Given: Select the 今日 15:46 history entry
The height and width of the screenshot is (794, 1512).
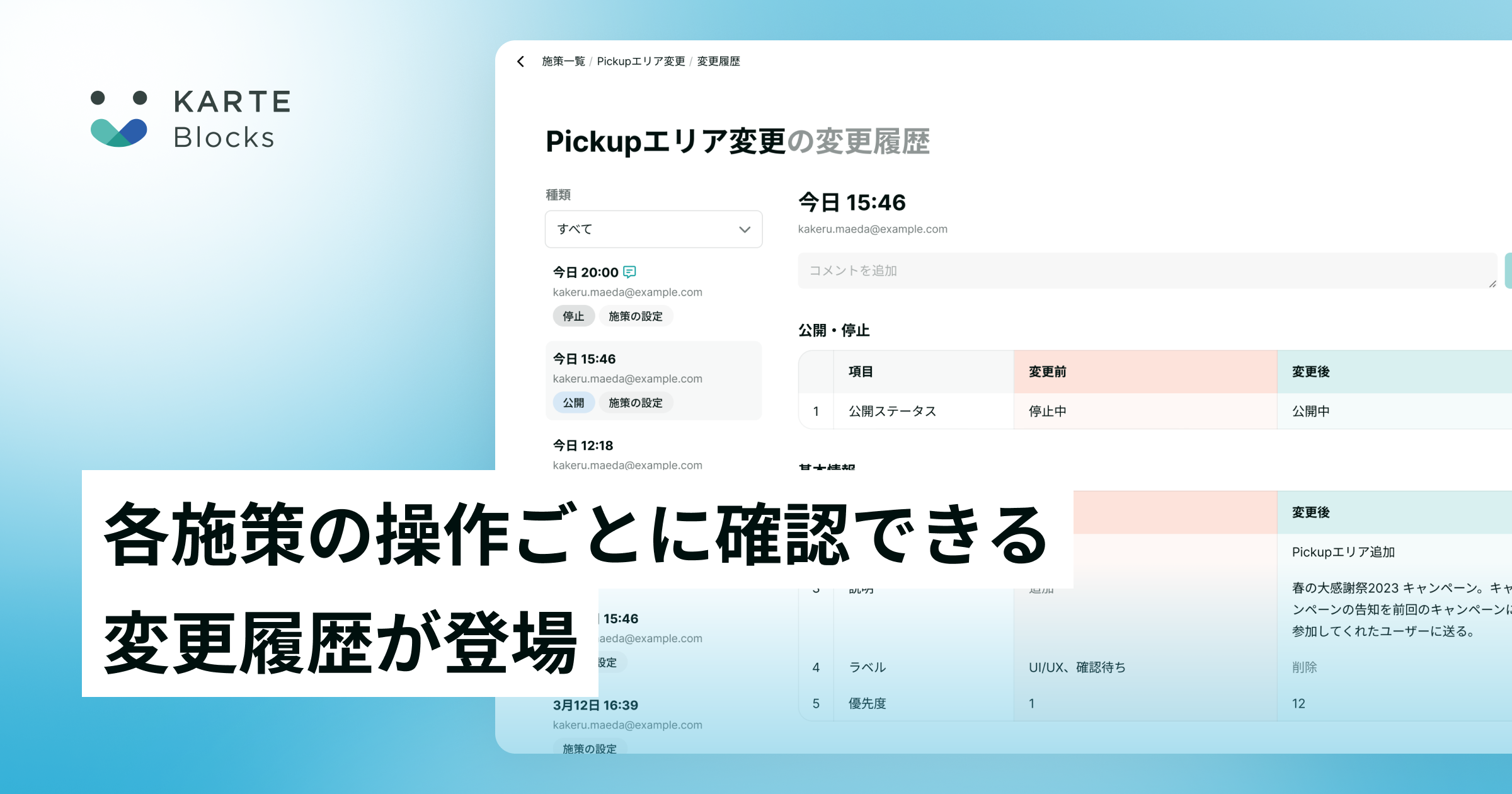Looking at the screenshot, I should click(x=653, y=381).
